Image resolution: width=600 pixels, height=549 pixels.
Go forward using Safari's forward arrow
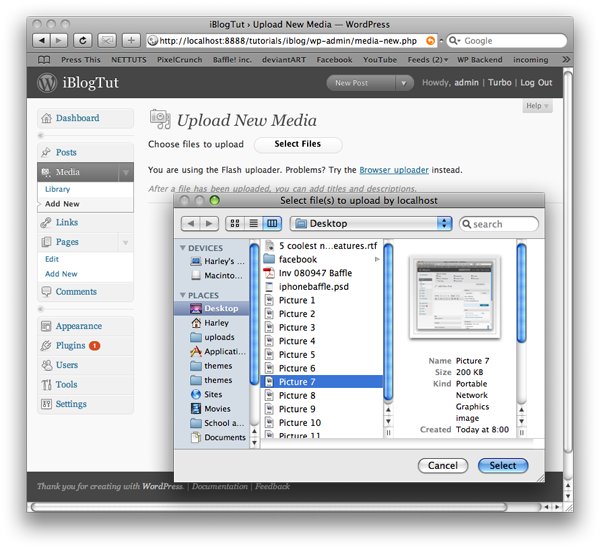(x=59, y=41)
